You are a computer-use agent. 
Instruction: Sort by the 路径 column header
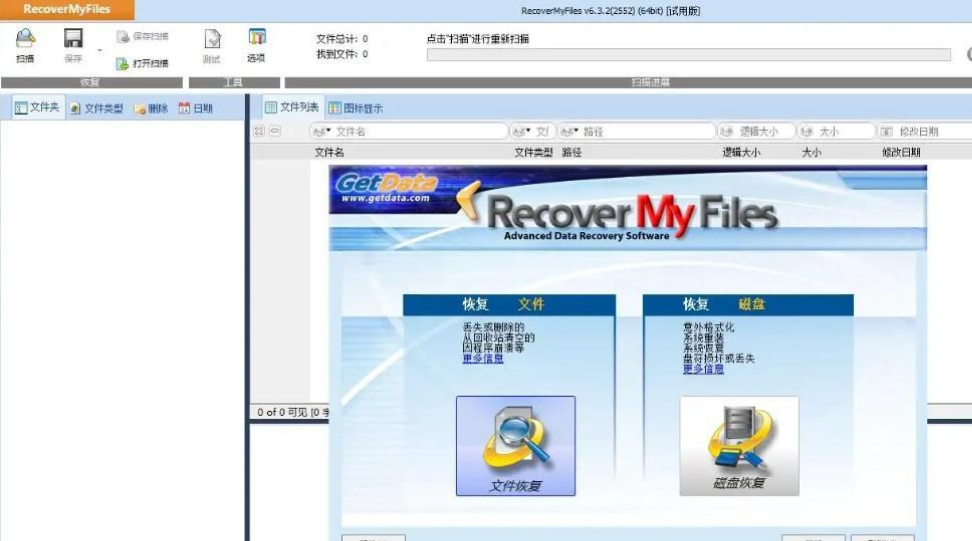(x=572, y=152)
